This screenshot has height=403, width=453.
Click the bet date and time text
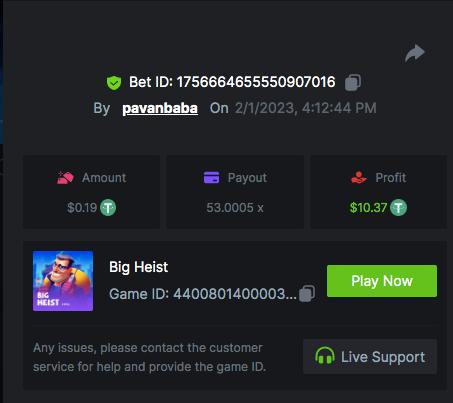(306, 108)
